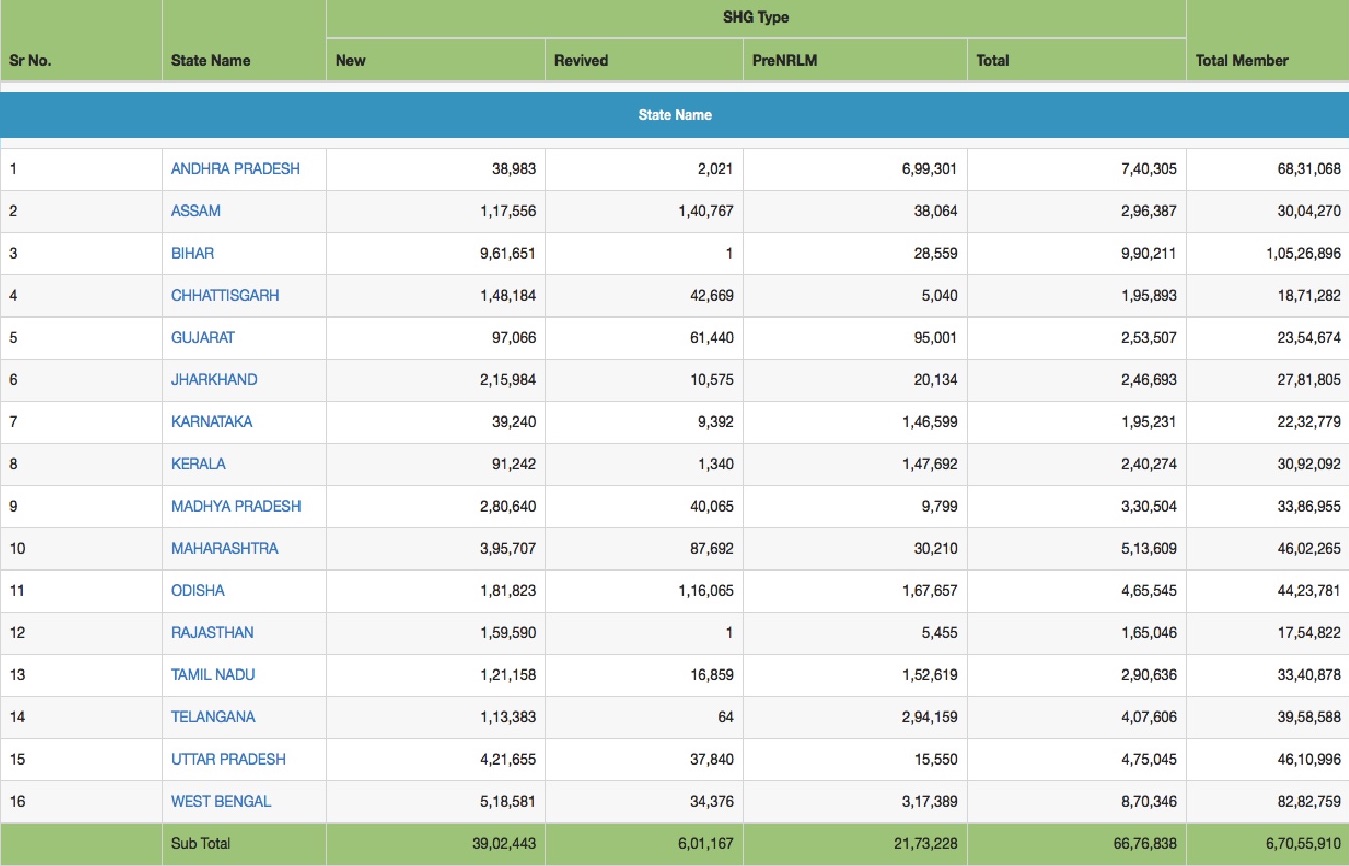Viewport: 1349px width, 866px height.
Task: Select Sub Total Total value 66,76,838
Action: pos(1145,844)
